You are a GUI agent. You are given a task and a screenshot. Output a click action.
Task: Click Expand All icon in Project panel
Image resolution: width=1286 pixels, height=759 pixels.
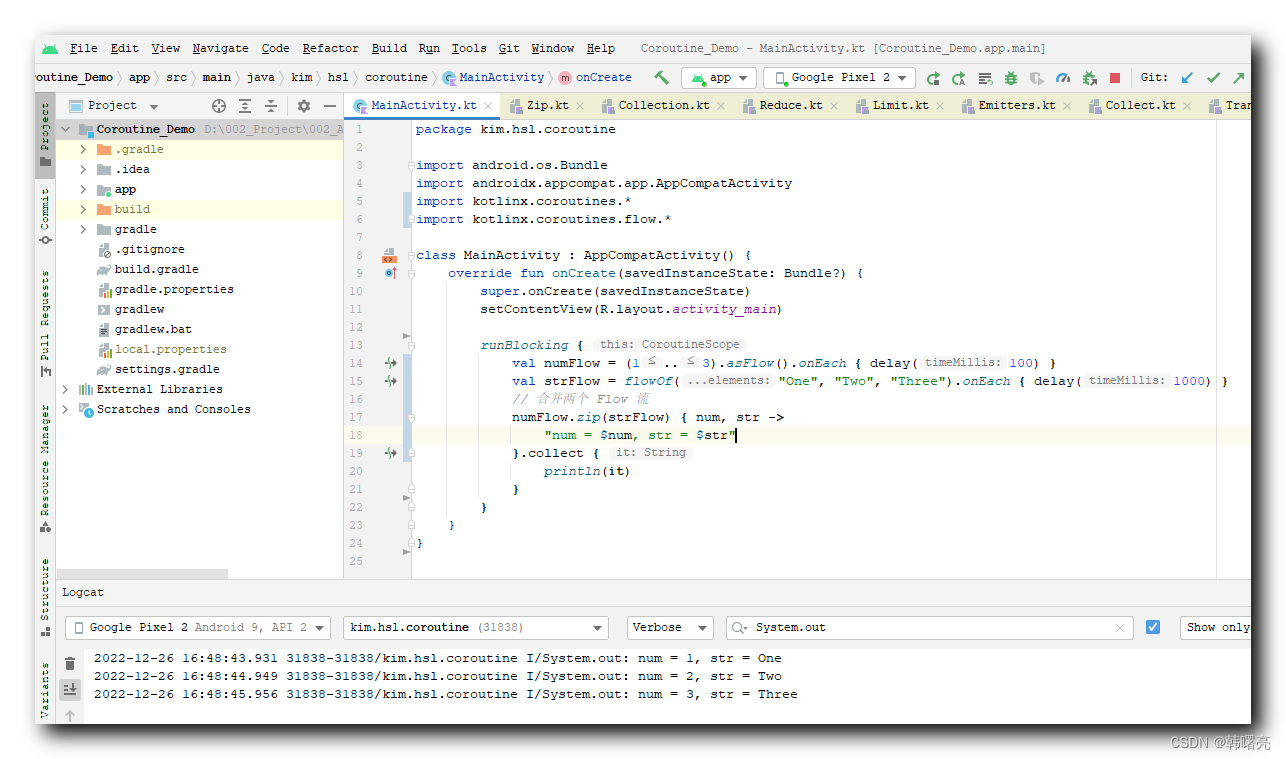click(245, 106)
